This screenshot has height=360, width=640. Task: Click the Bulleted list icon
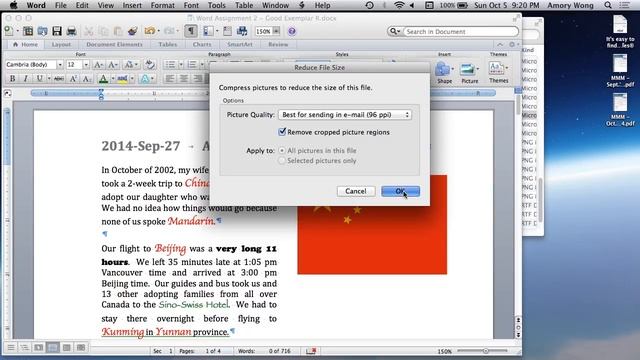pos(170,64)
